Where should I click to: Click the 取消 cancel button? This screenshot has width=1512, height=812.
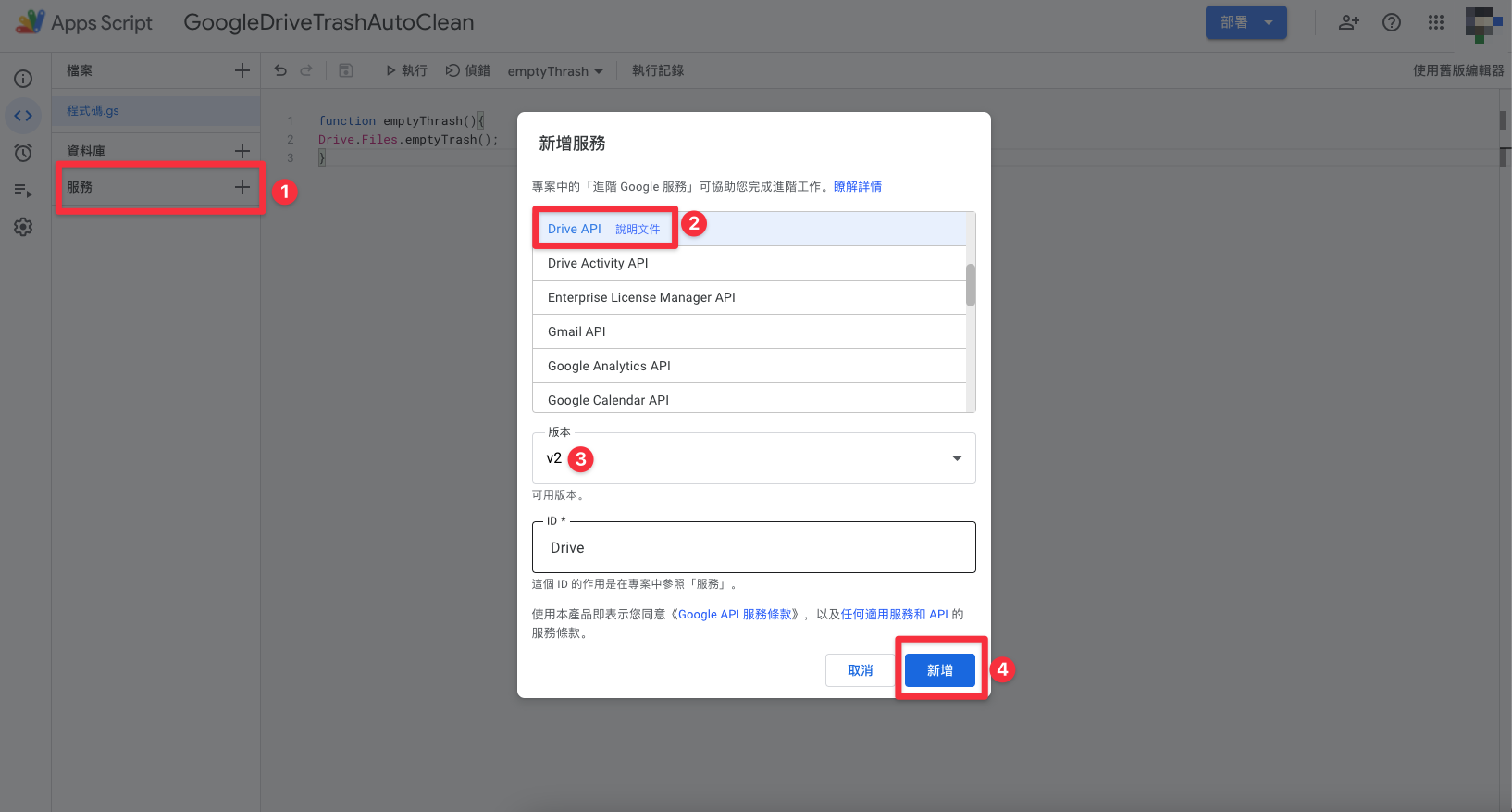pyautogui.click(x=860, y=670)
